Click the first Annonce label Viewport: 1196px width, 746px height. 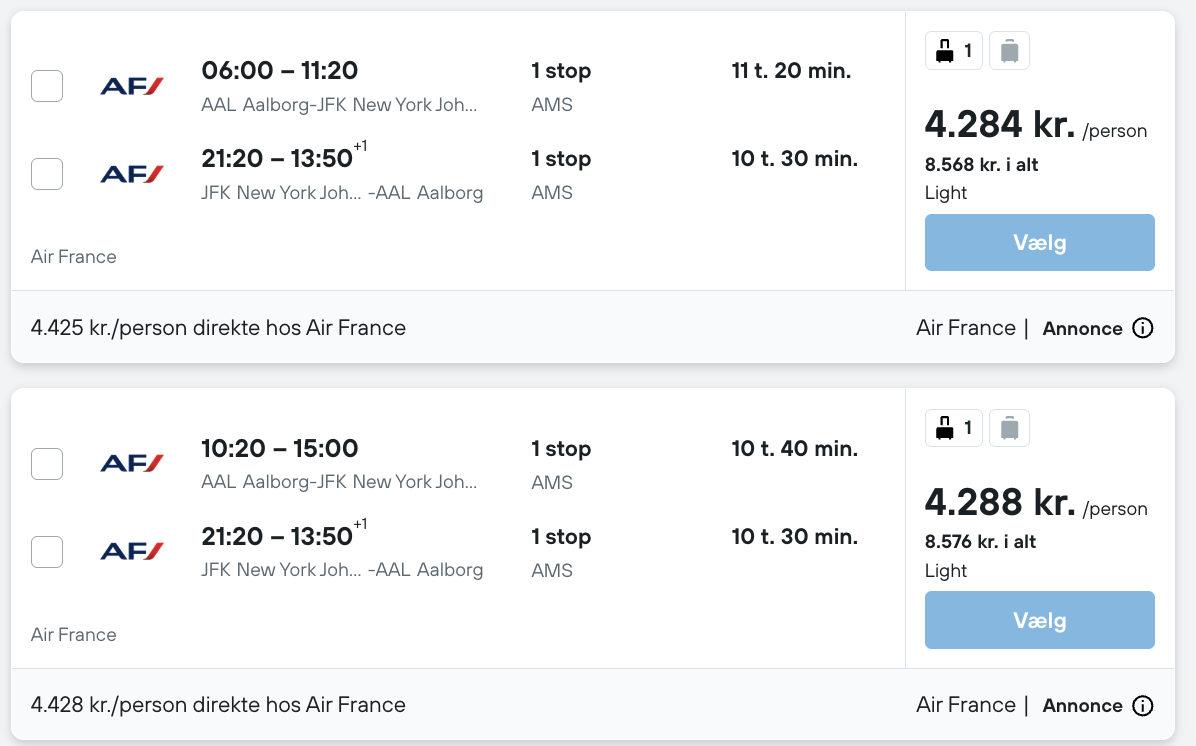click(x=1082, y=329)
